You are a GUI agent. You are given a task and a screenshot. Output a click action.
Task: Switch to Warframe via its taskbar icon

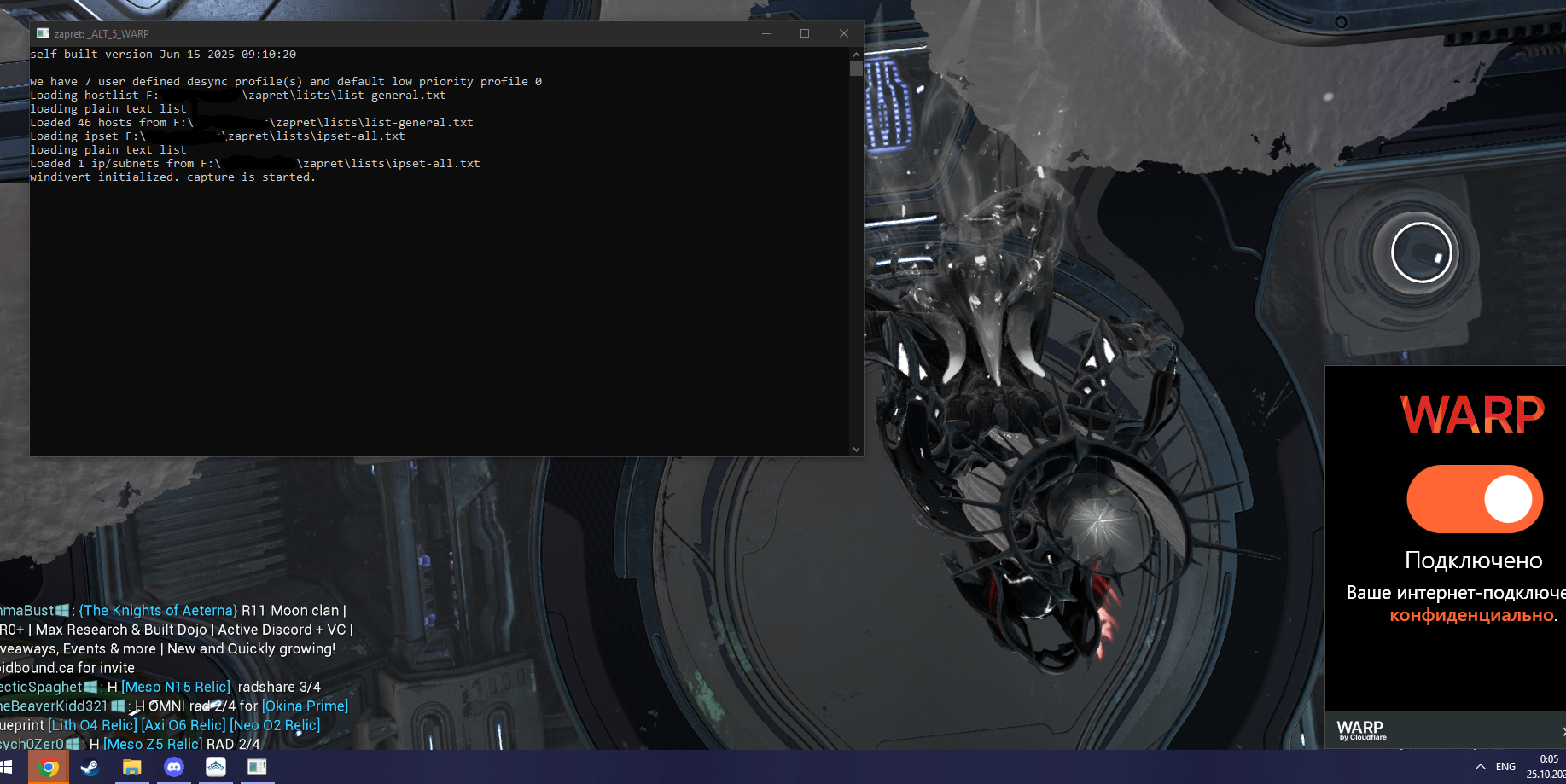215,767
